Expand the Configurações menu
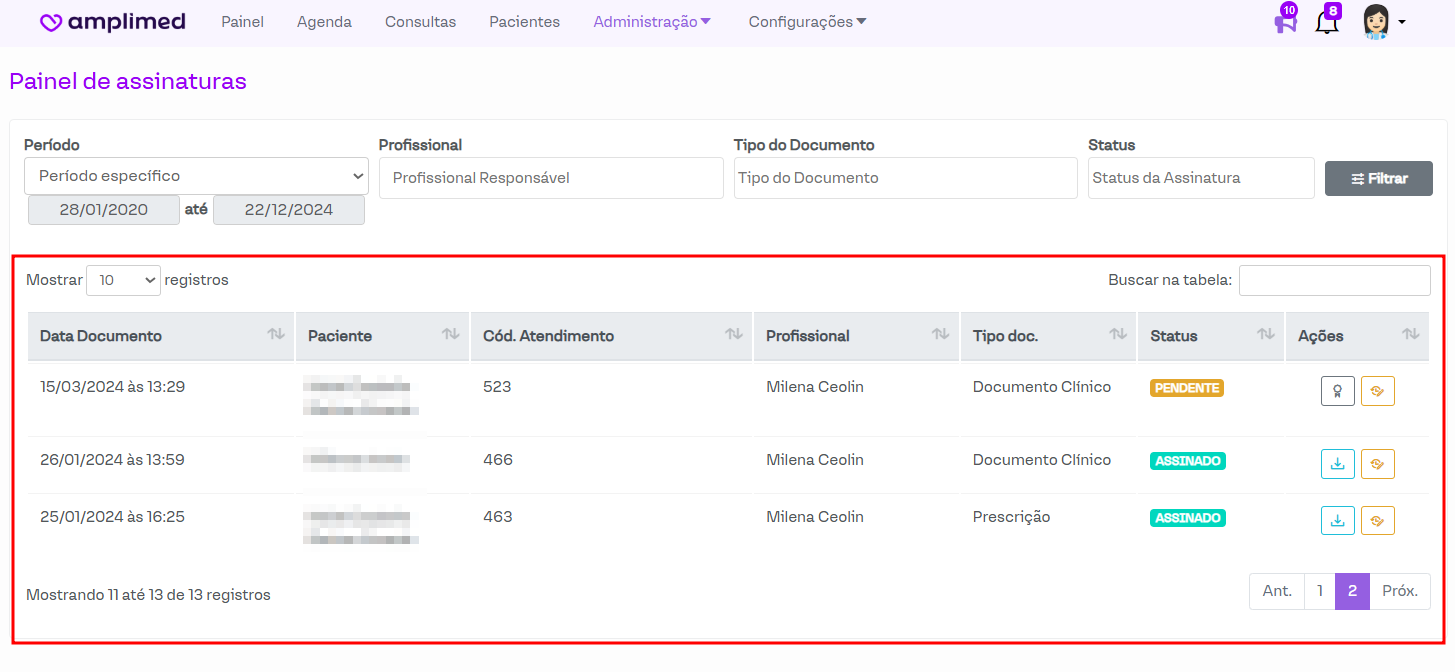Image resolution: width=1455 pixels, height=672 pixels. click(807, 22)
